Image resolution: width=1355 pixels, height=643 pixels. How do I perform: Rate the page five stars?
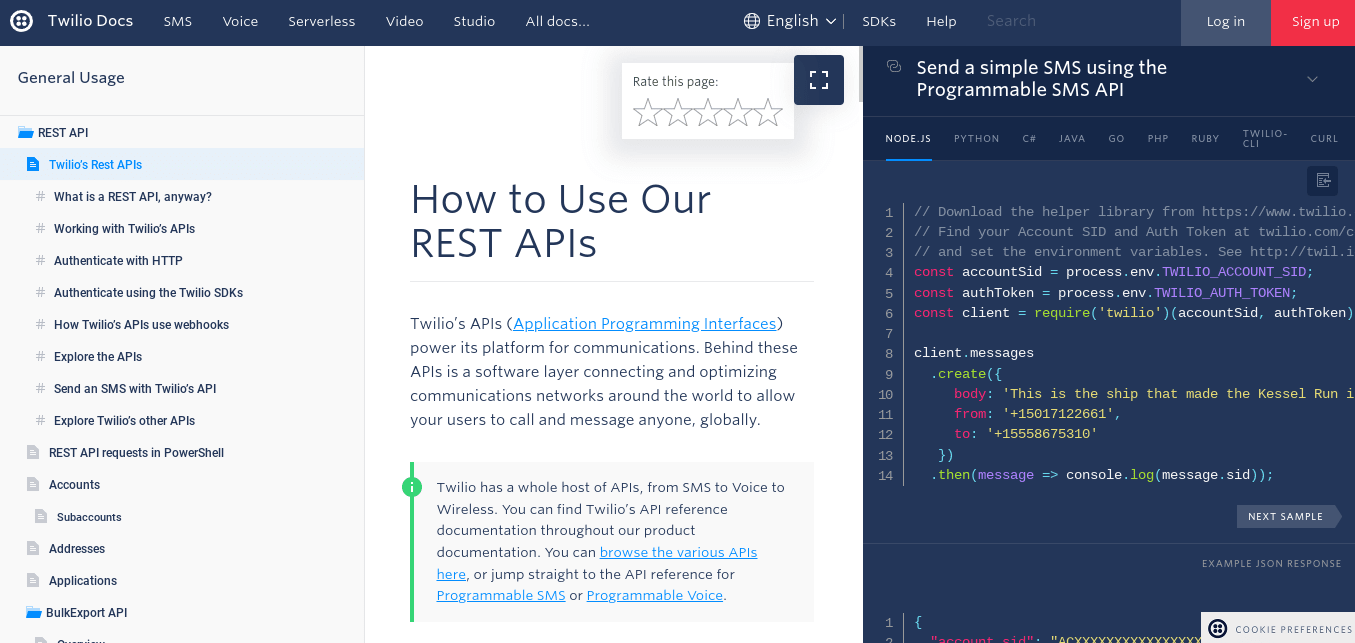(x=768, y=113)
